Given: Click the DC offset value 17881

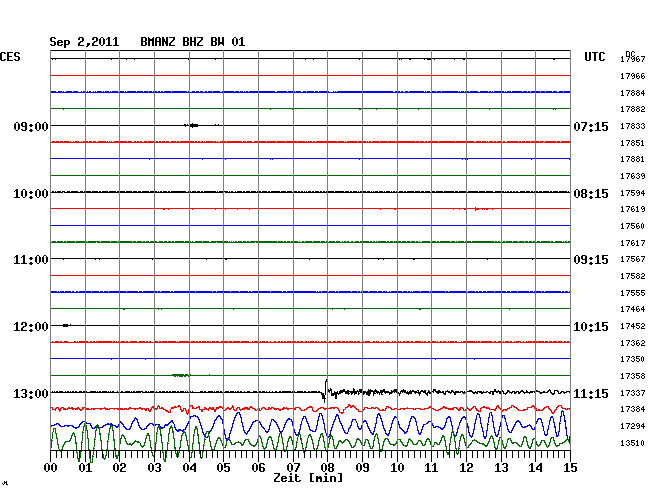Looking at the screenshot, I should [633, 159].
